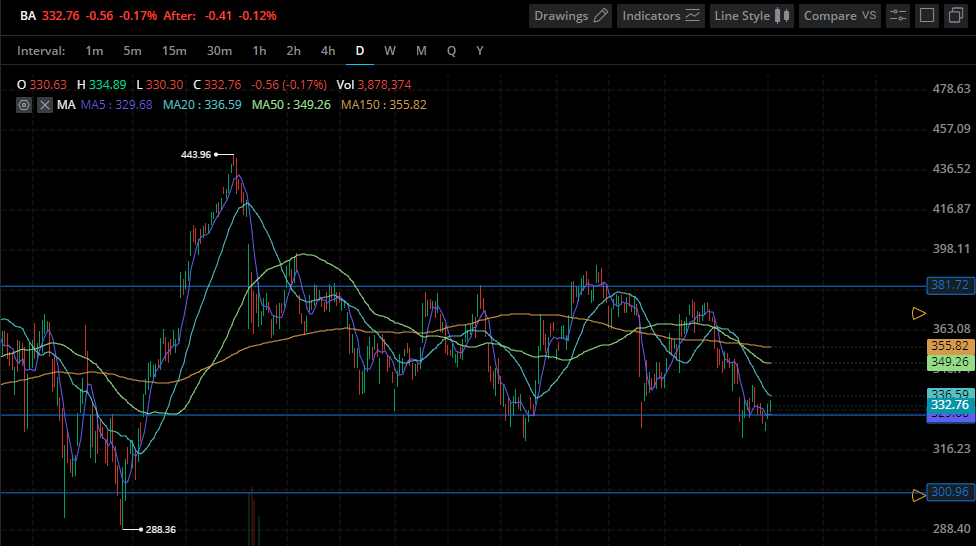Select the 15m interval

[174, 51]
